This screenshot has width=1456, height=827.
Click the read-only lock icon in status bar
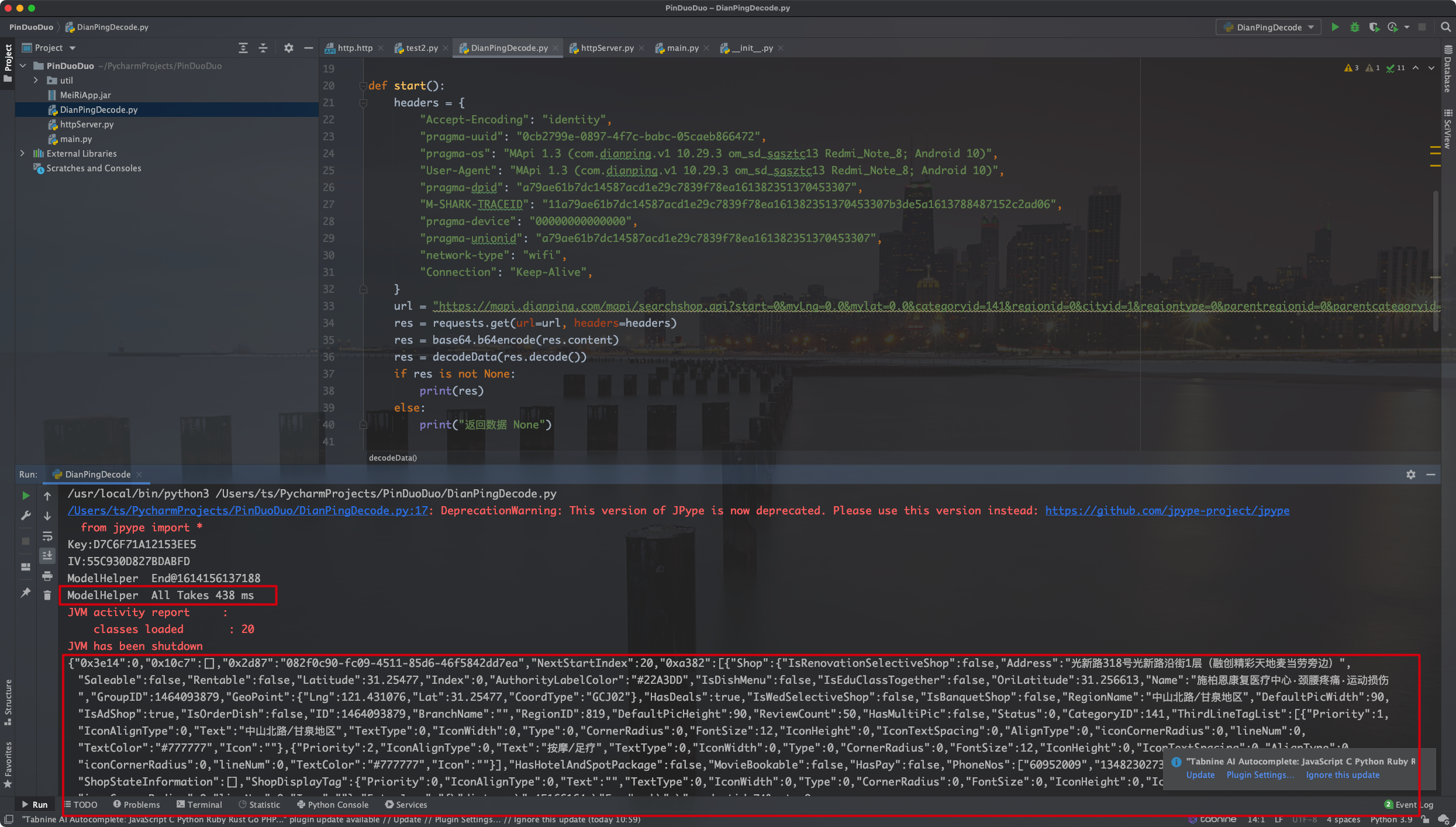click(1426, 819)
